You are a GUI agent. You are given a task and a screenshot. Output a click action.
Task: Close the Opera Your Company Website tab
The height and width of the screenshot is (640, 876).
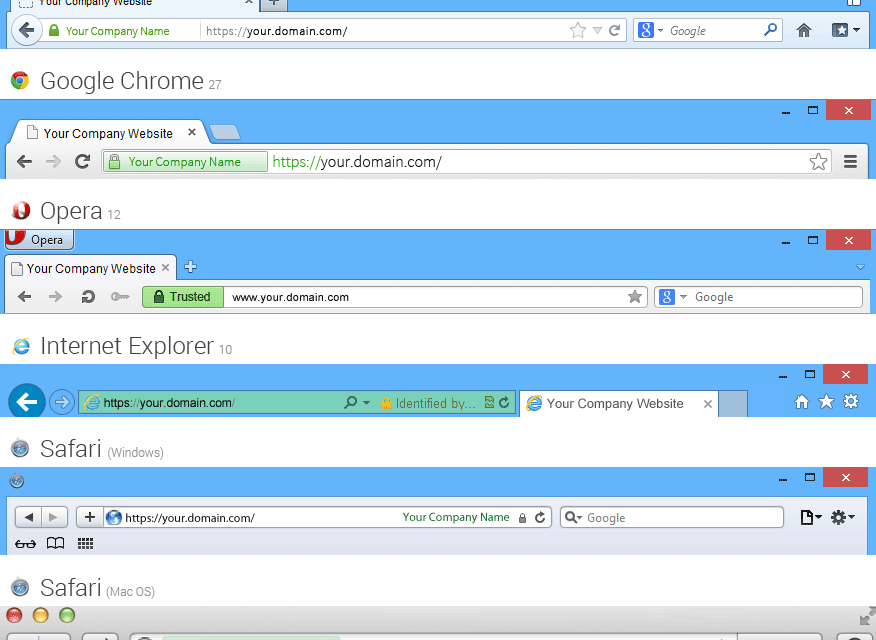click(x=165, y=268)
